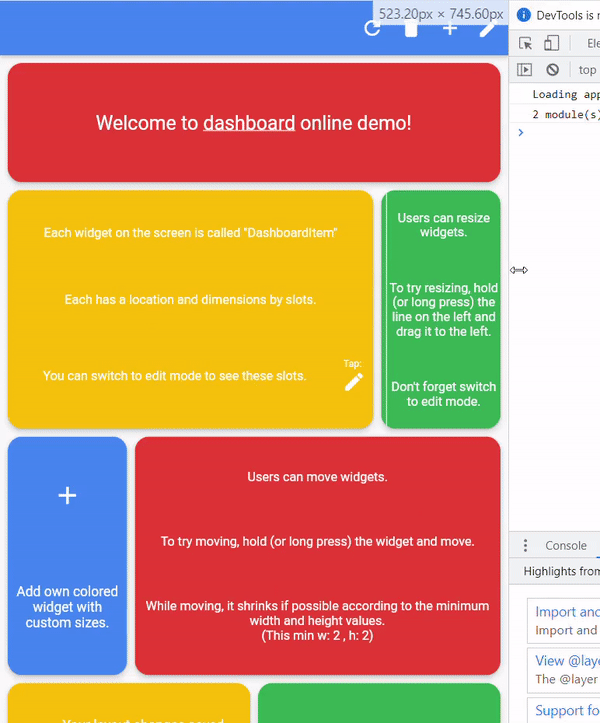
Task: Open the "View @layer" highlights link
Action: pyautogui.click(x=567, y=660)
